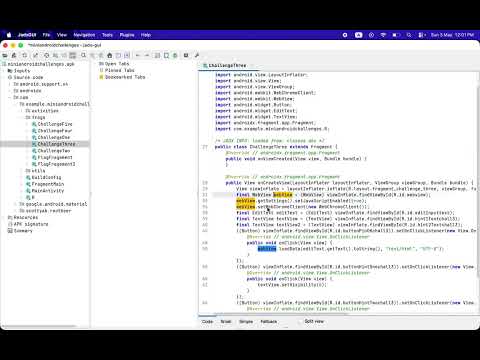Expand the activities package arrow
The image size is (480, 360).
22,111
